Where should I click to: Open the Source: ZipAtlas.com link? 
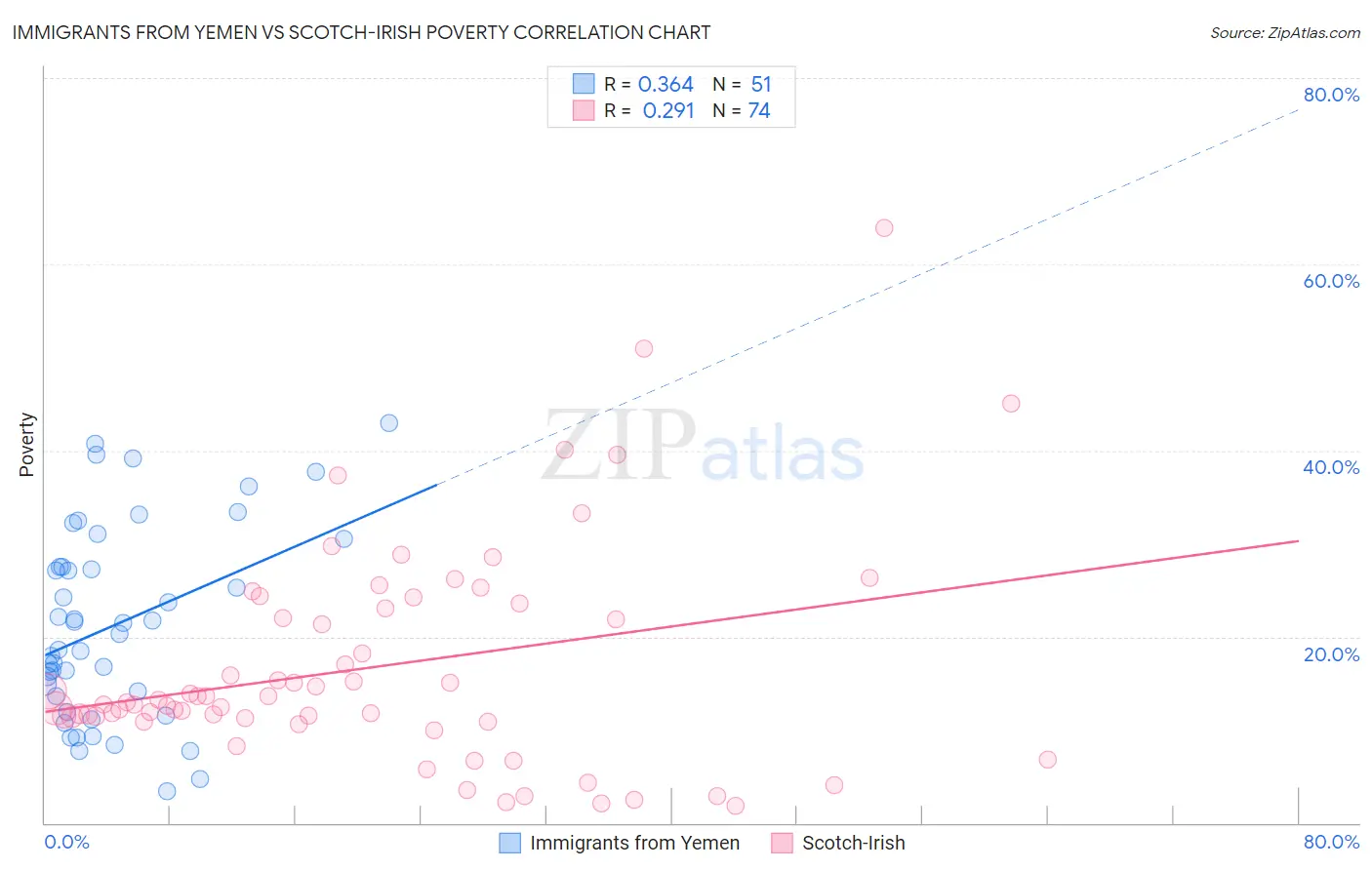click(1285, 32)
